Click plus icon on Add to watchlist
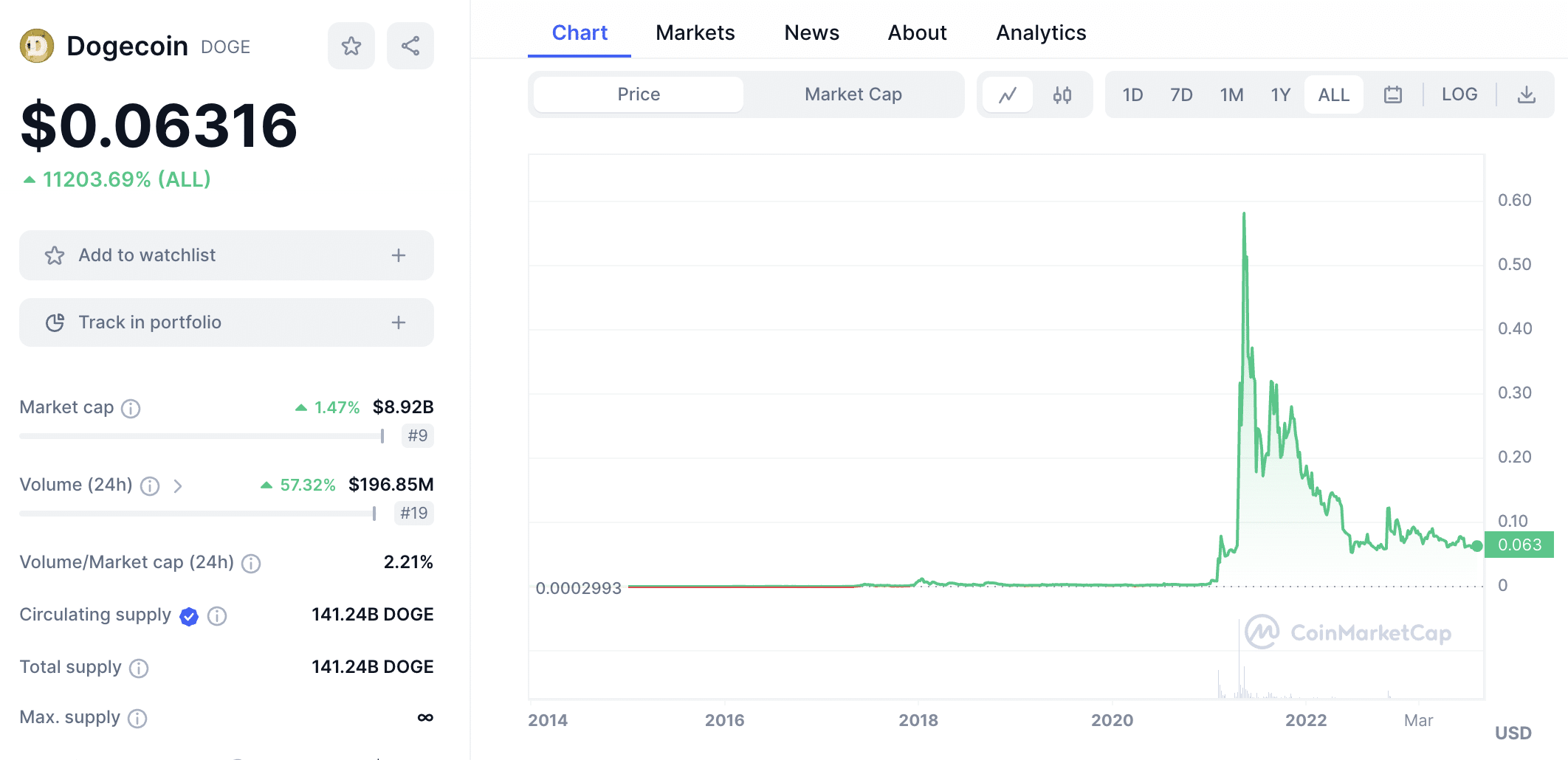This screenshot has width=1568, height=760. tap(399, 255)
